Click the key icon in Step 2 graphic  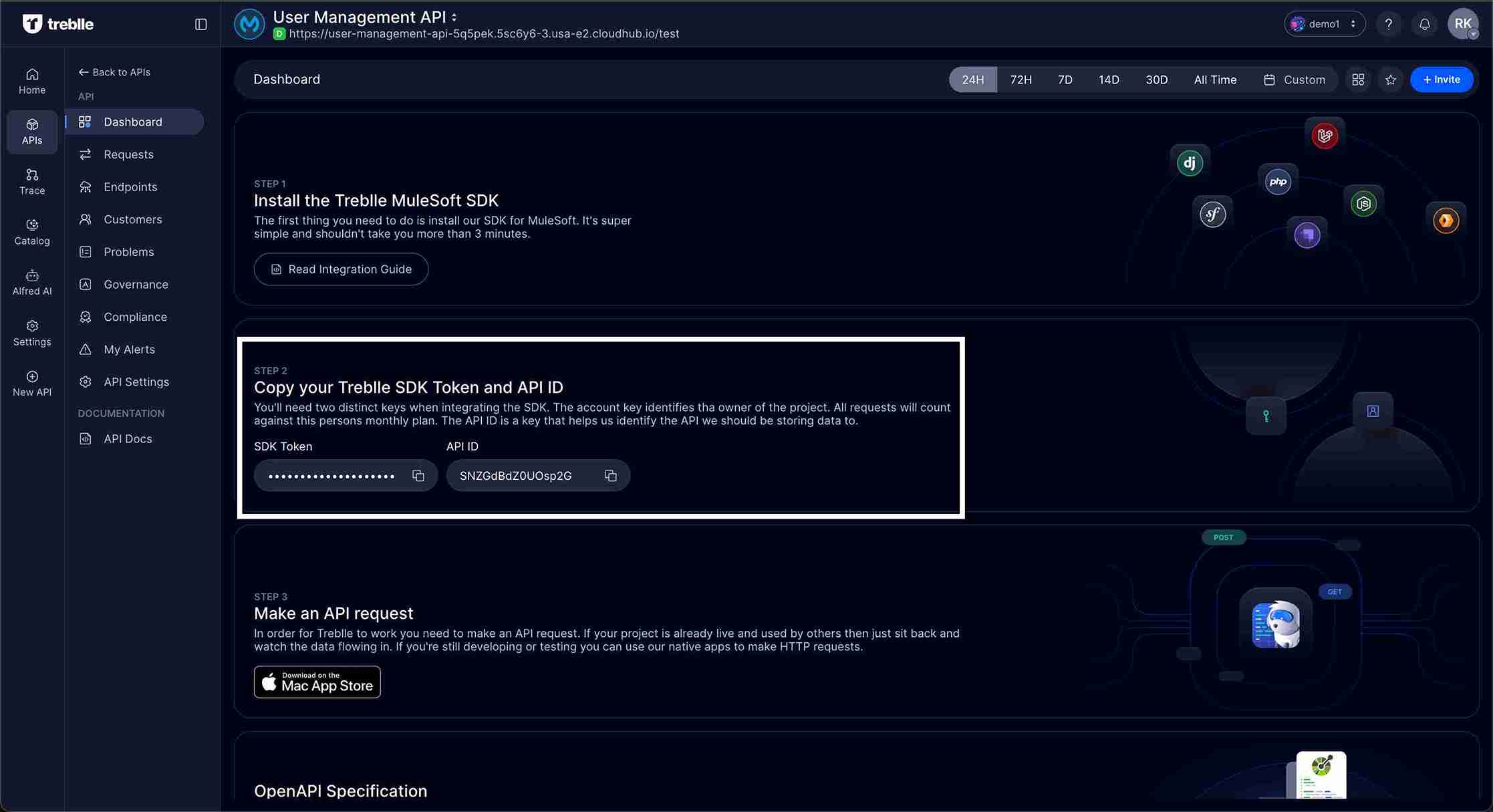pos(1266,416)
